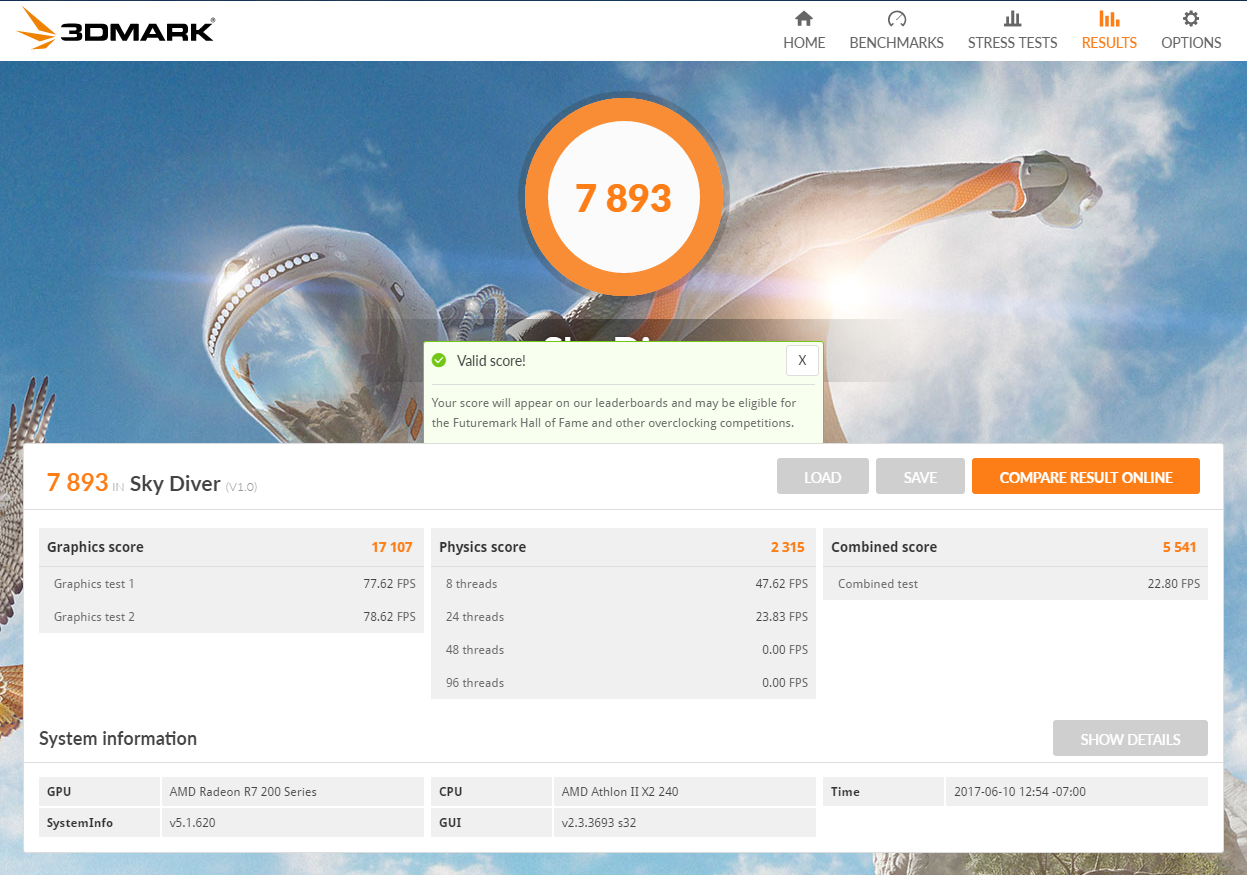Click the time value 2017-06-10 12:54
Image resolution: width=1247 pixels, height=875 pixels.
click(1019, 792)
